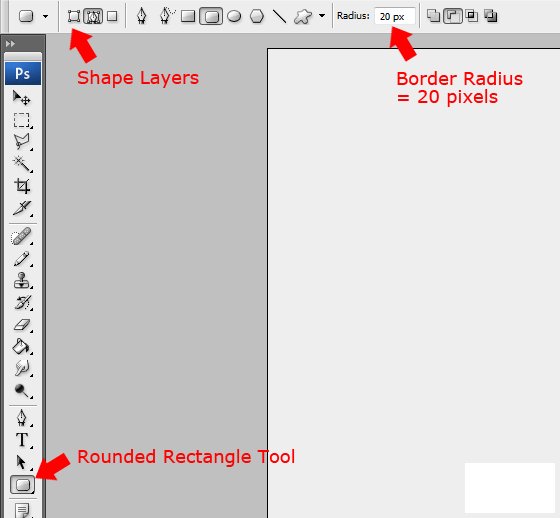The image size is (560, 518).
Task: Choose the Polygon shape in the options bar
Action: pyautogui.click(x=256, y=16)
